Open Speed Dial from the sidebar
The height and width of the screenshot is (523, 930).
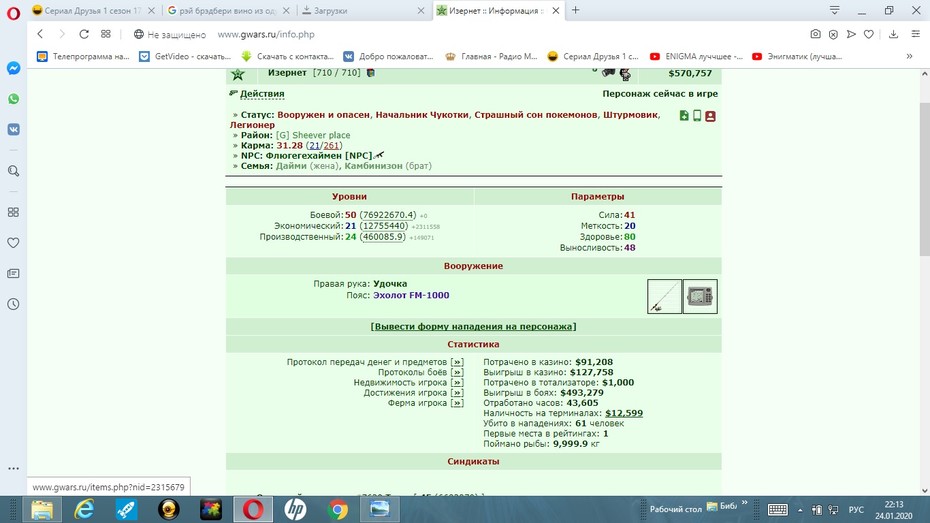(14, 212)
